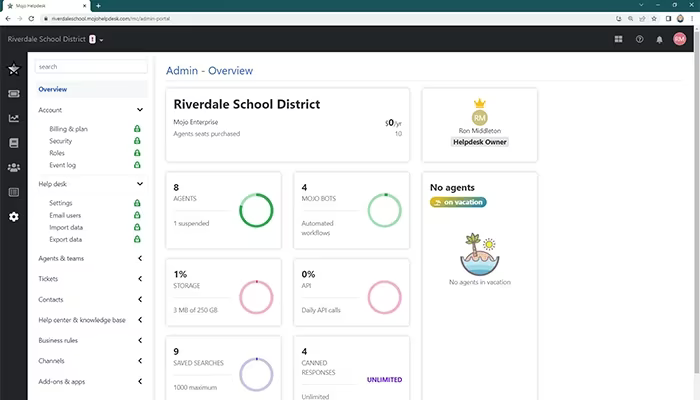The height and width of the screenshot is (400, 700).
Task: Click the Ron Middleton name
Action: click(479, 131)
